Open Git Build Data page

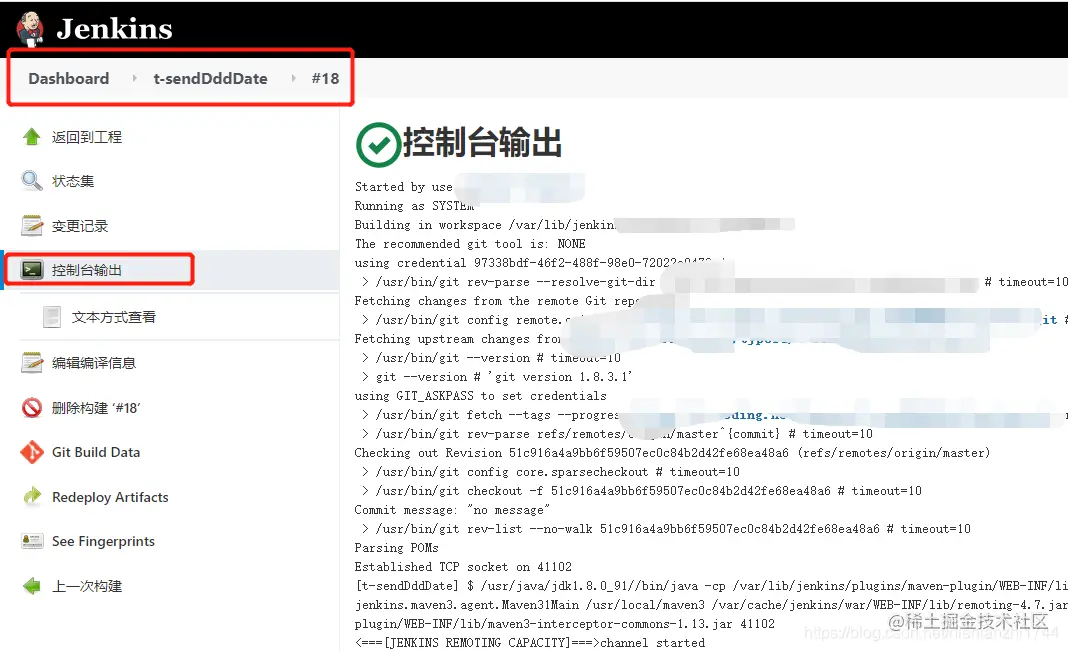click(x=96, y=452)
